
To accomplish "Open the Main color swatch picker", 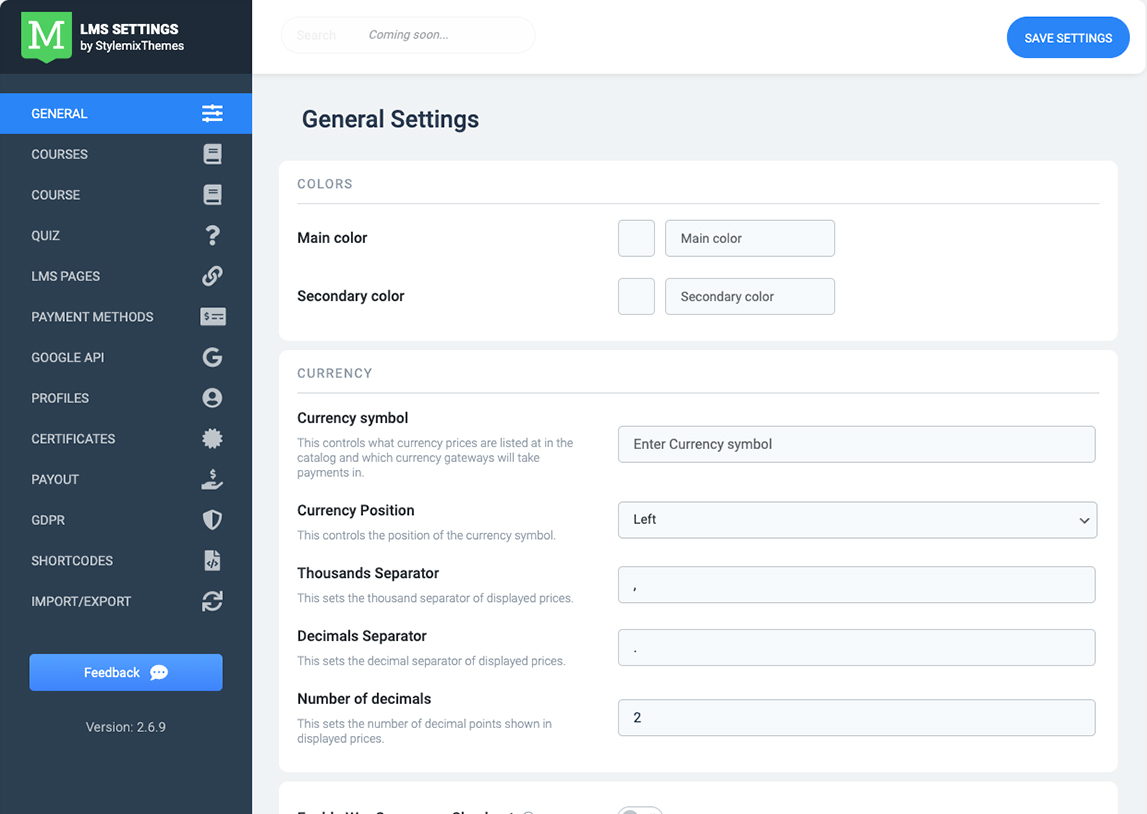I will [636, 239].
